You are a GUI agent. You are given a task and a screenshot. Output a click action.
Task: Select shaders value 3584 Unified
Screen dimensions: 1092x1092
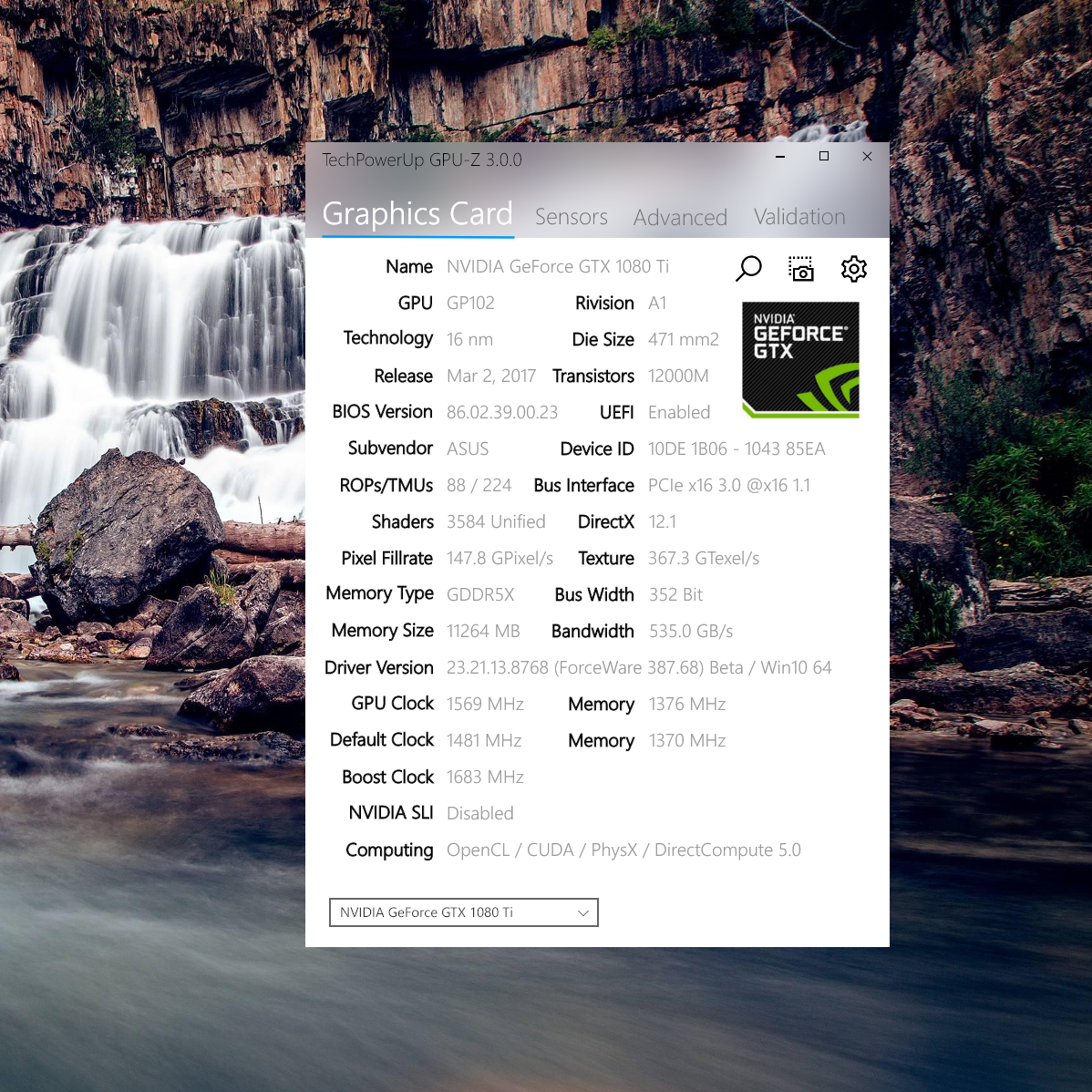point(496,521)
